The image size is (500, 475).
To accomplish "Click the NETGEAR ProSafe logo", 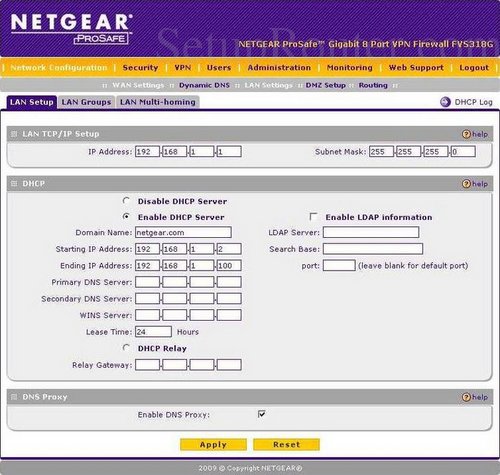I will click(72, 29).
